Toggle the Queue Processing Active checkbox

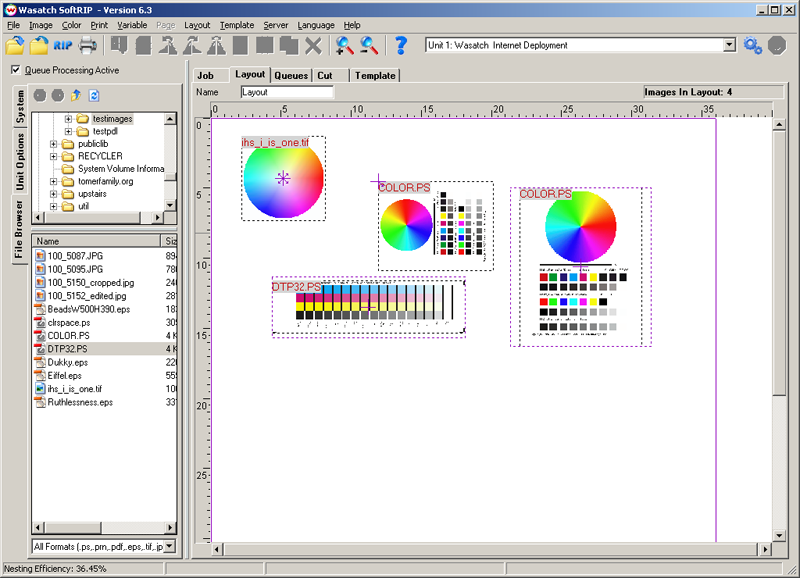click(x=16, y=70)
